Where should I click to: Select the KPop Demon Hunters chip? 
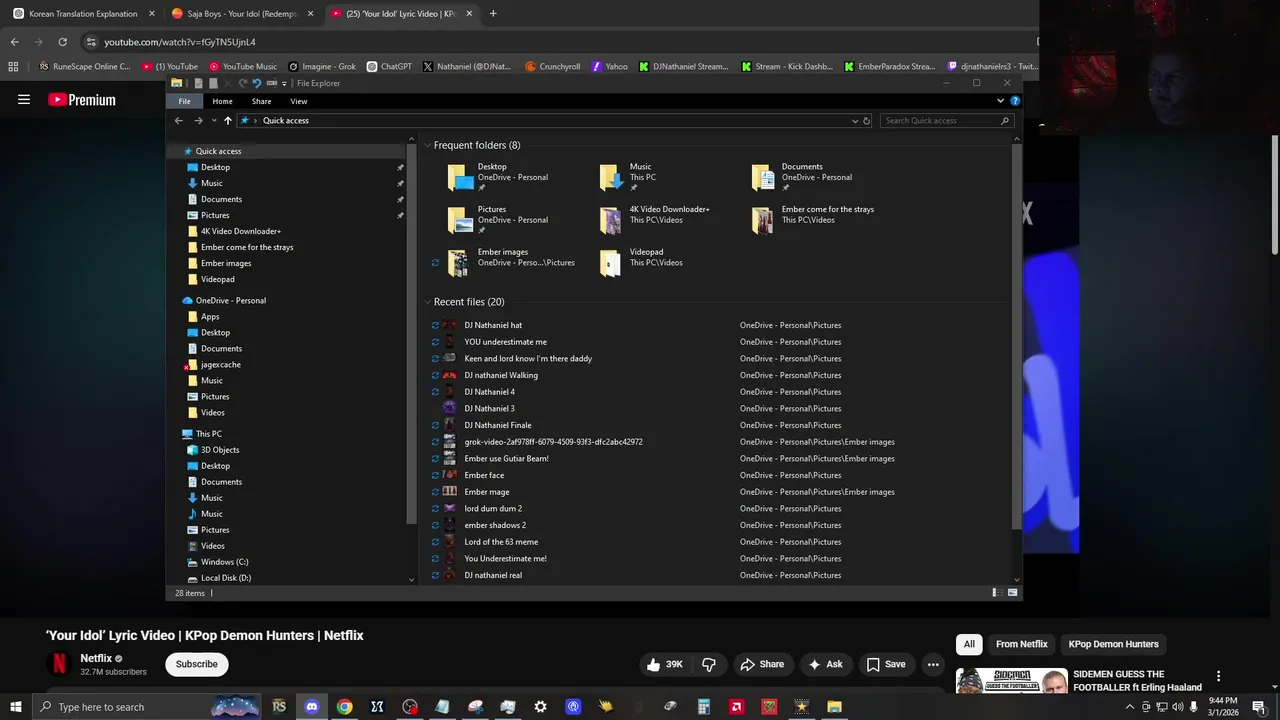point(1113,644)
